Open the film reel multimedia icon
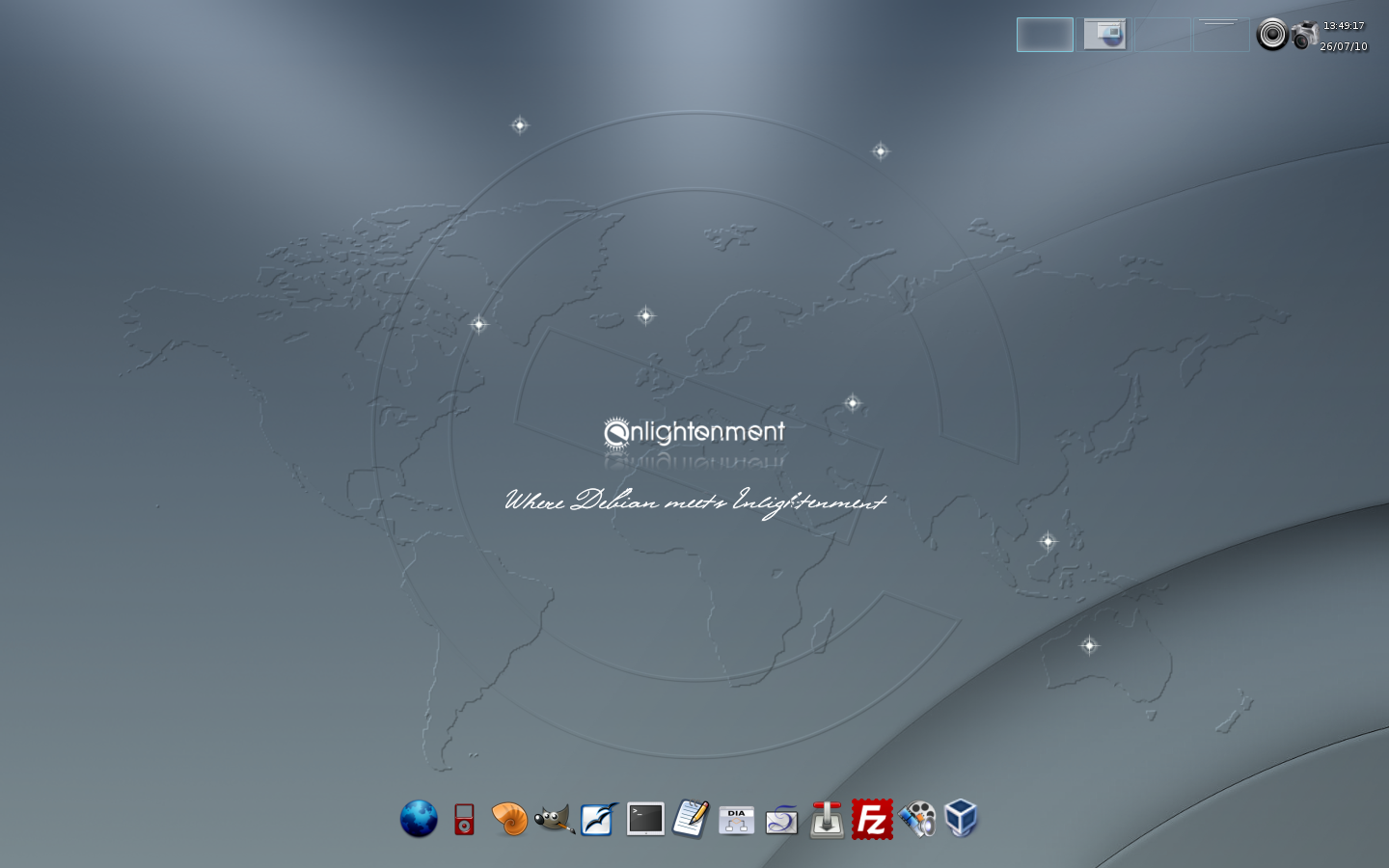The width and height of the screenshot is (1389, 868). 917,819
